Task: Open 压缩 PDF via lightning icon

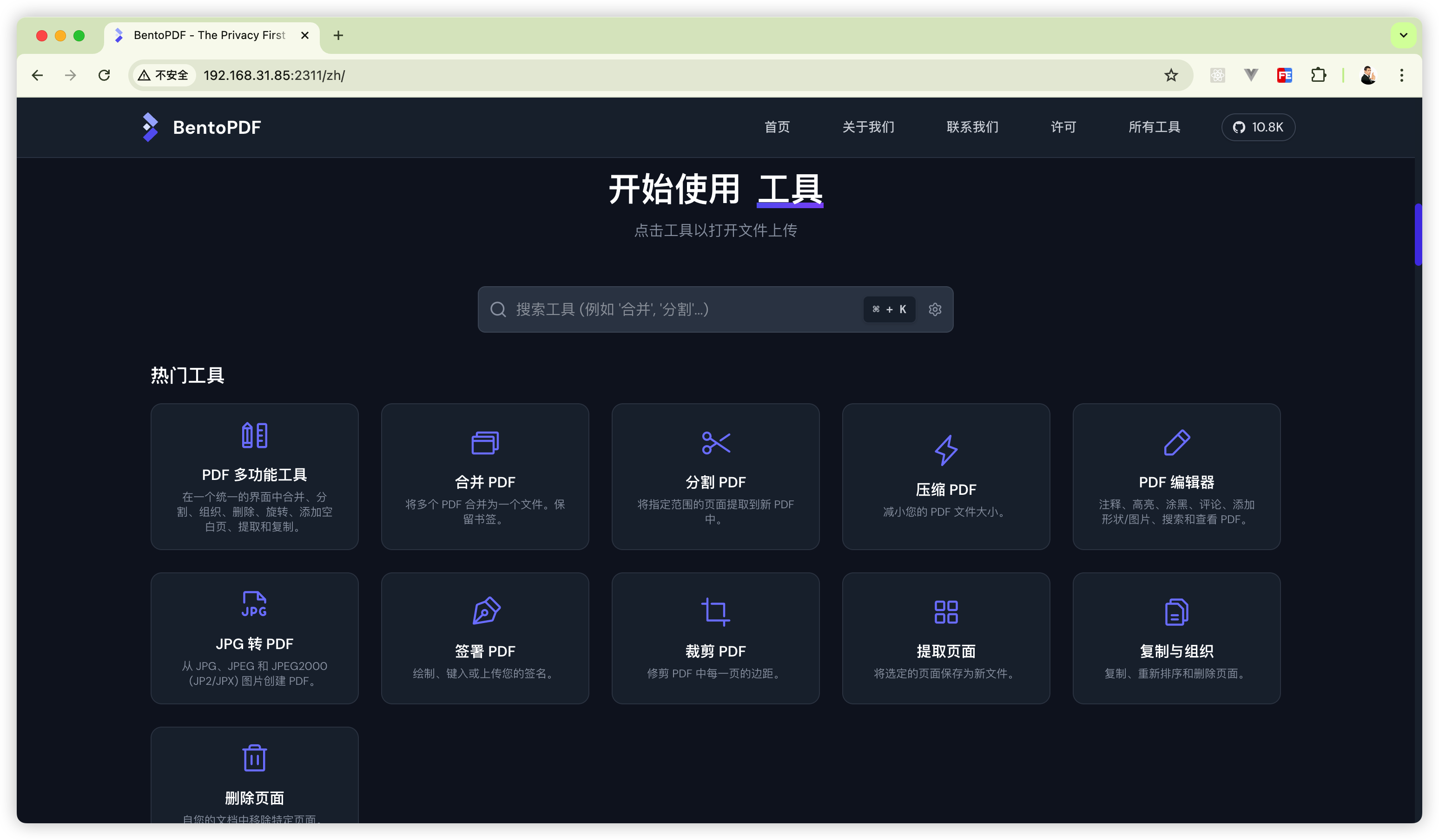Action: click(946, 450)
